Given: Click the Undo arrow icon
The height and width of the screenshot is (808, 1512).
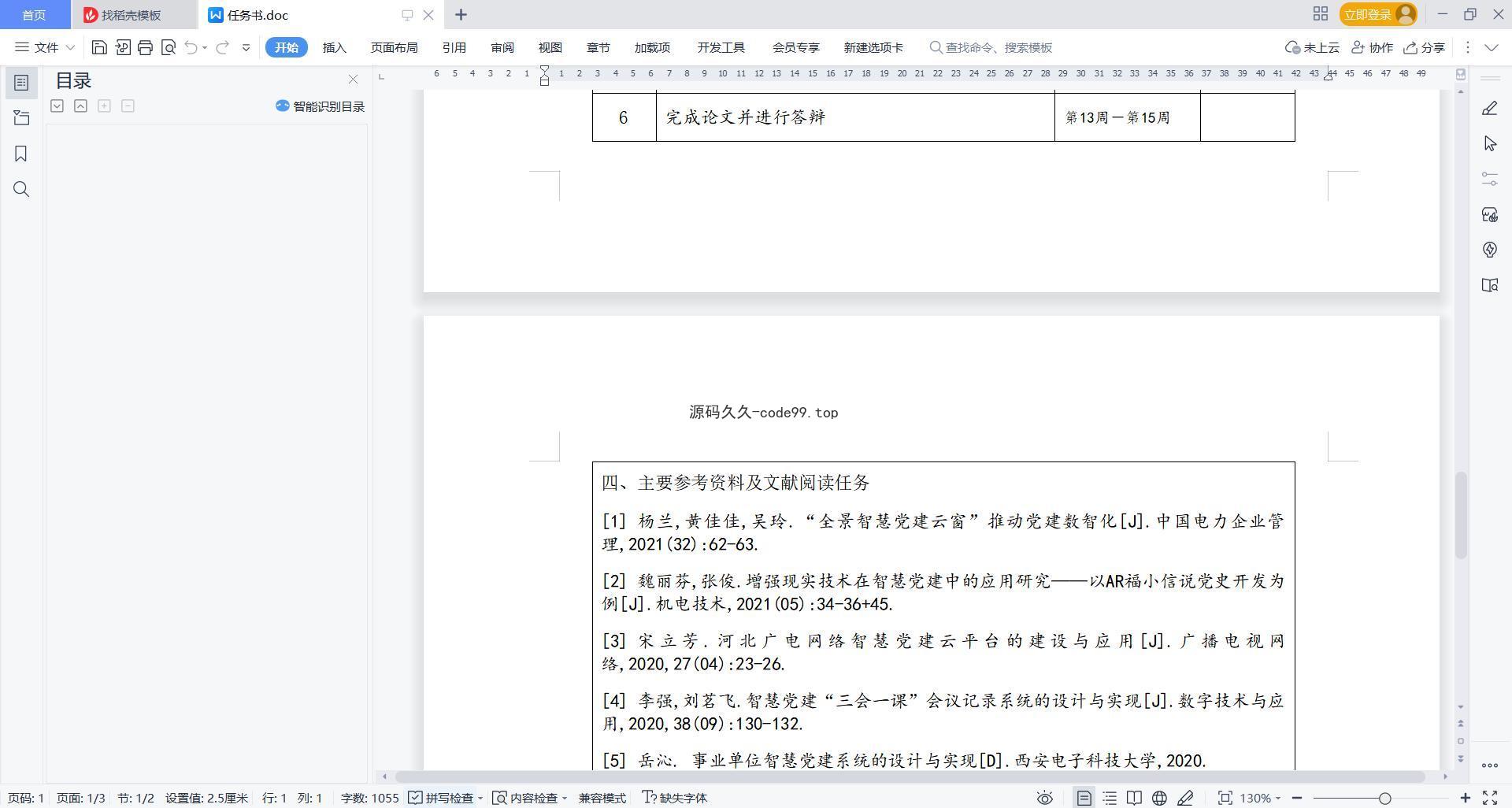Looking at the screenshot, I should (x=191, y=47).
